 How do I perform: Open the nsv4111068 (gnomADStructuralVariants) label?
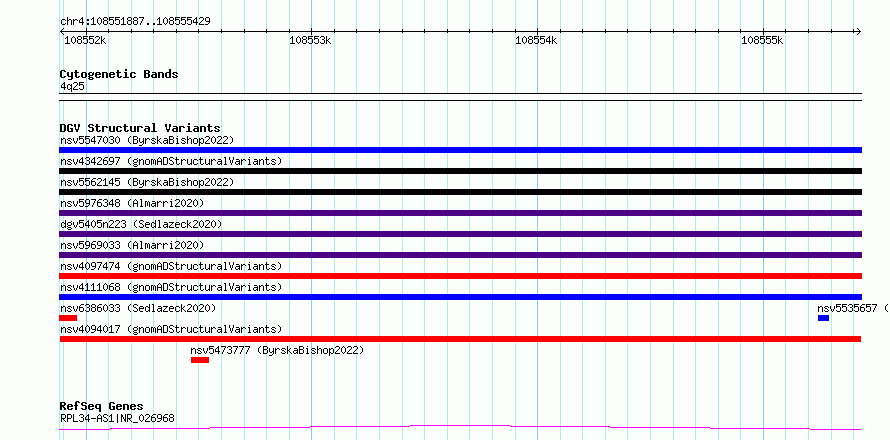point(171,287)
